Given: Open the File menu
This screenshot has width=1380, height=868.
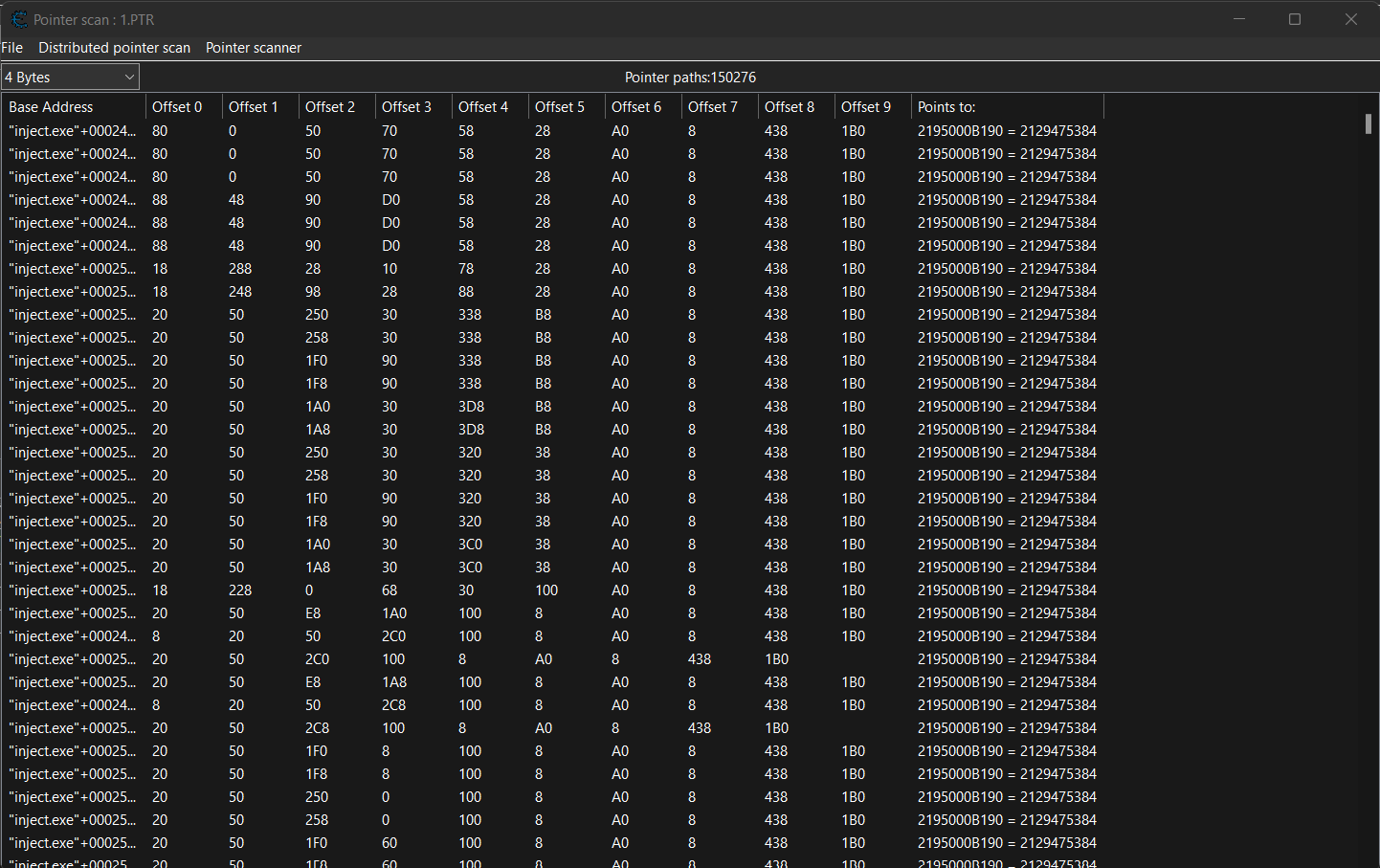Looking at the screenshot, I should pos(11,48).
